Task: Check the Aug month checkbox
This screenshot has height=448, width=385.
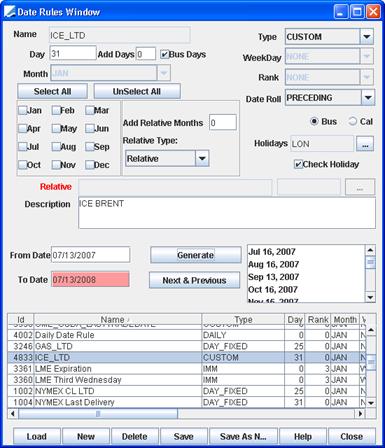Action: click(56, 147)
